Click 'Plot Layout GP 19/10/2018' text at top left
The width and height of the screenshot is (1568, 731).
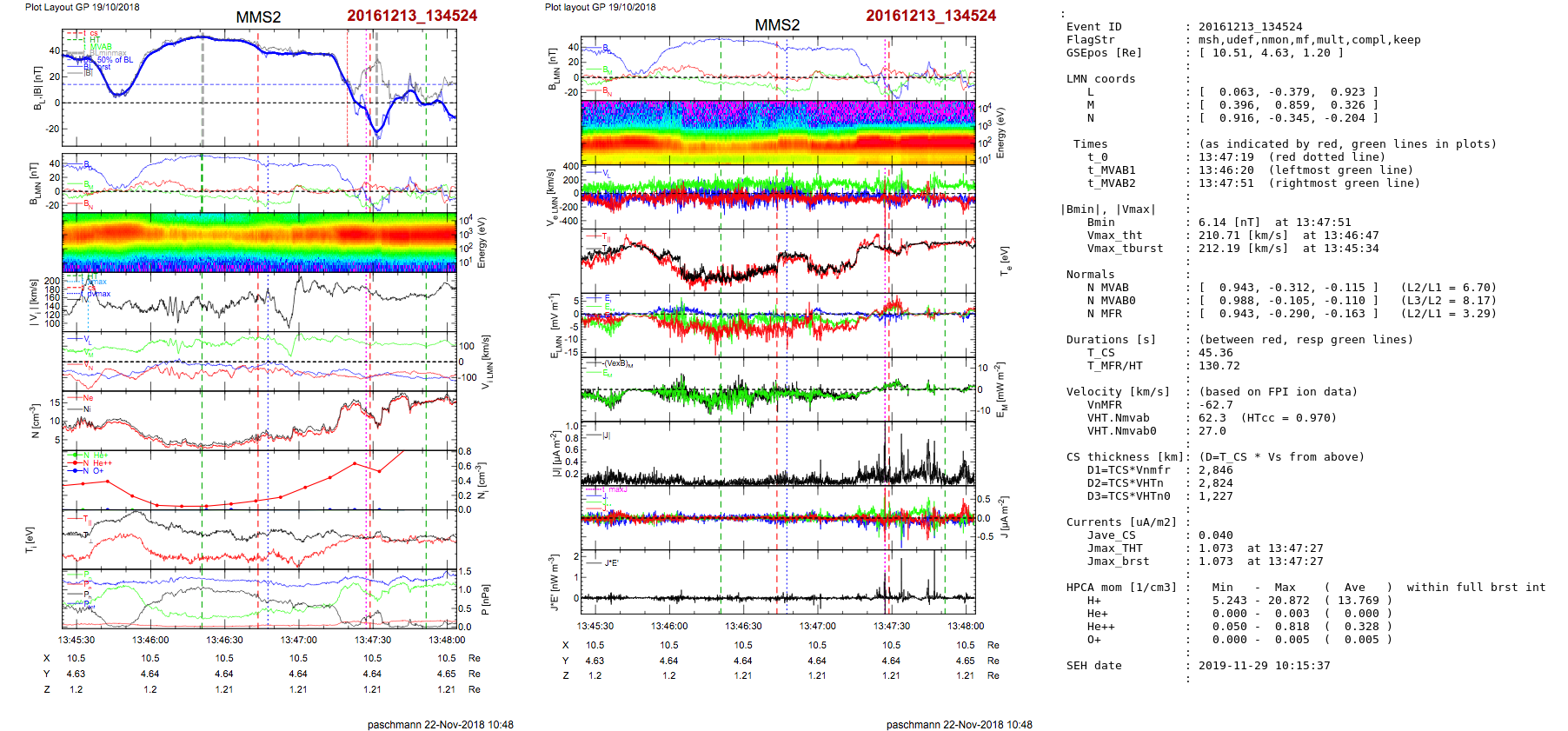[x=82, y=7]
